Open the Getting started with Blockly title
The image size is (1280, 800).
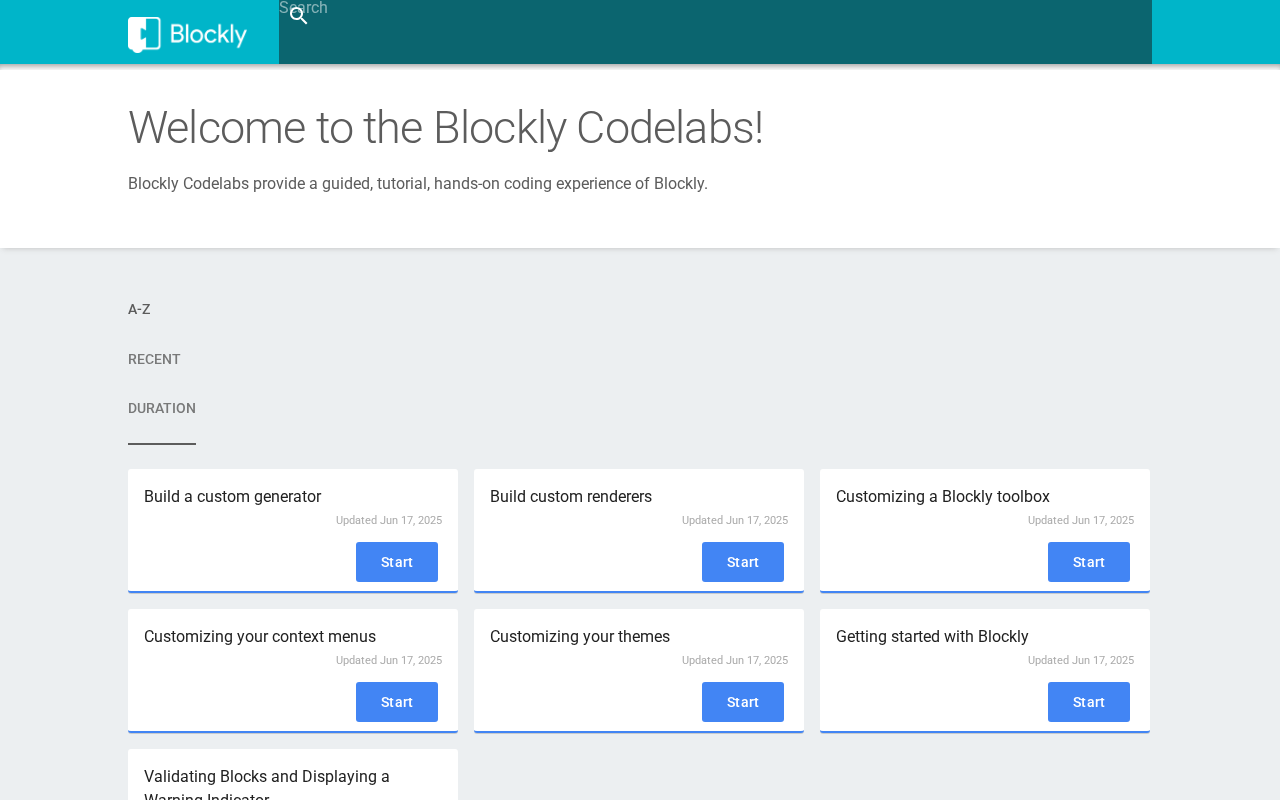(x=932, y=637)
